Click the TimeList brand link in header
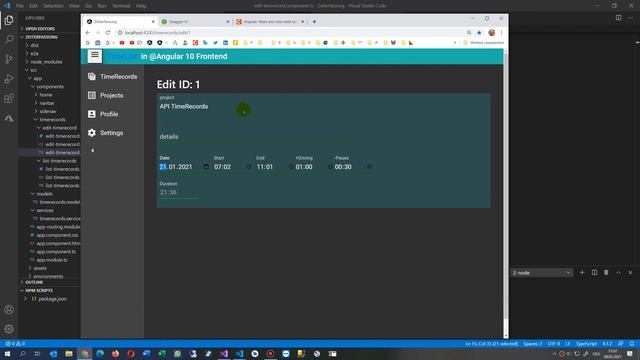 tap(123, 56)
